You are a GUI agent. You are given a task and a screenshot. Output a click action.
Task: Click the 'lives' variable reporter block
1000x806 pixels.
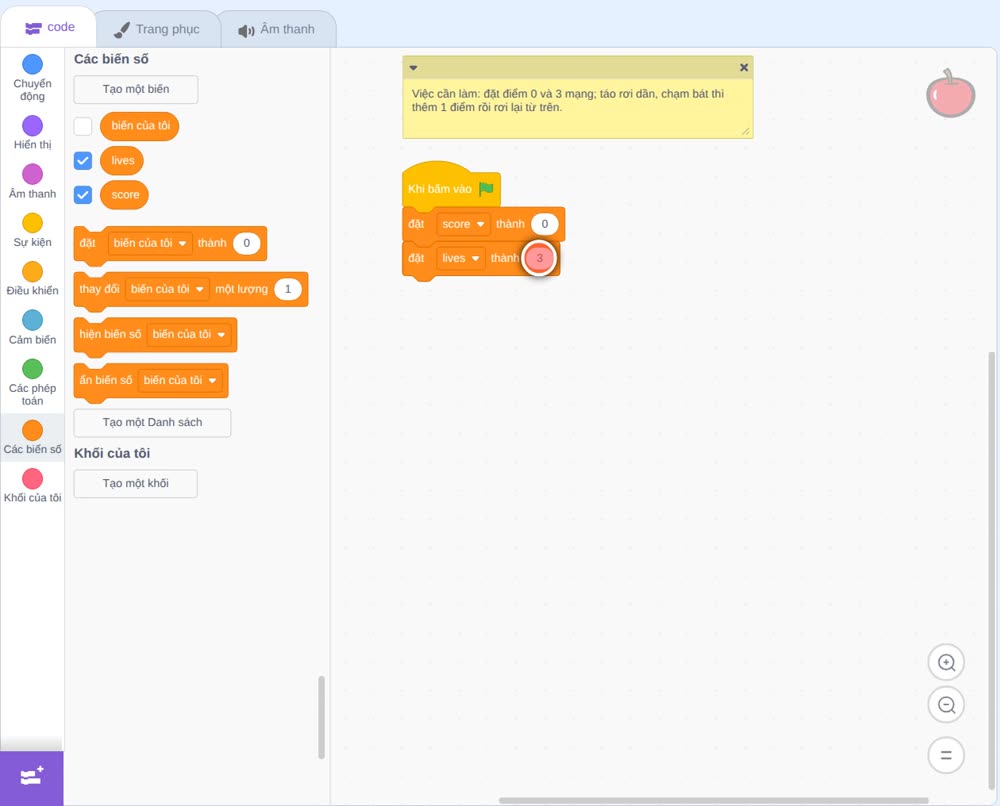coord(122,161)
